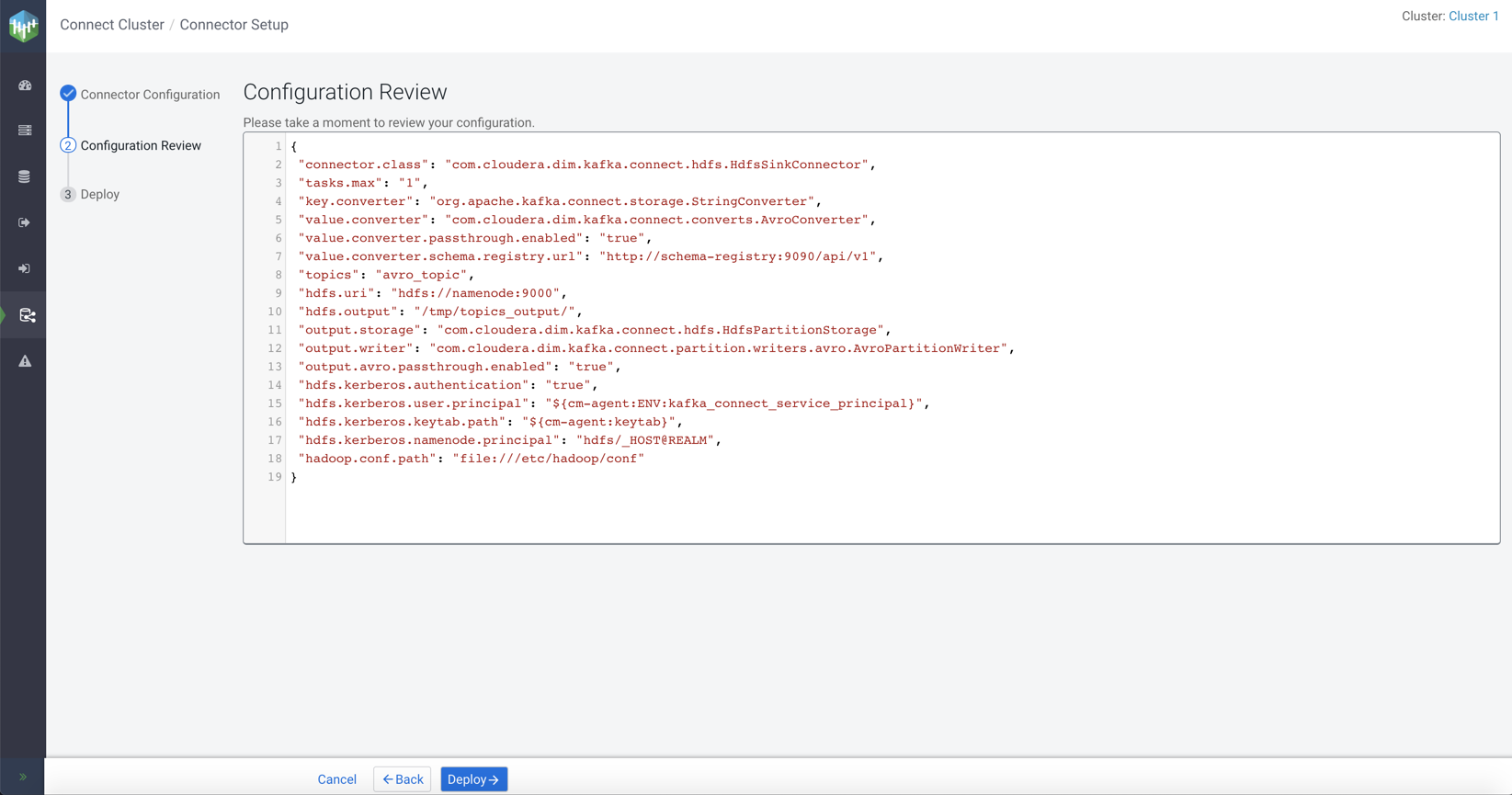
Task: Deploy the connector configuration
Action: pos(474,779)
